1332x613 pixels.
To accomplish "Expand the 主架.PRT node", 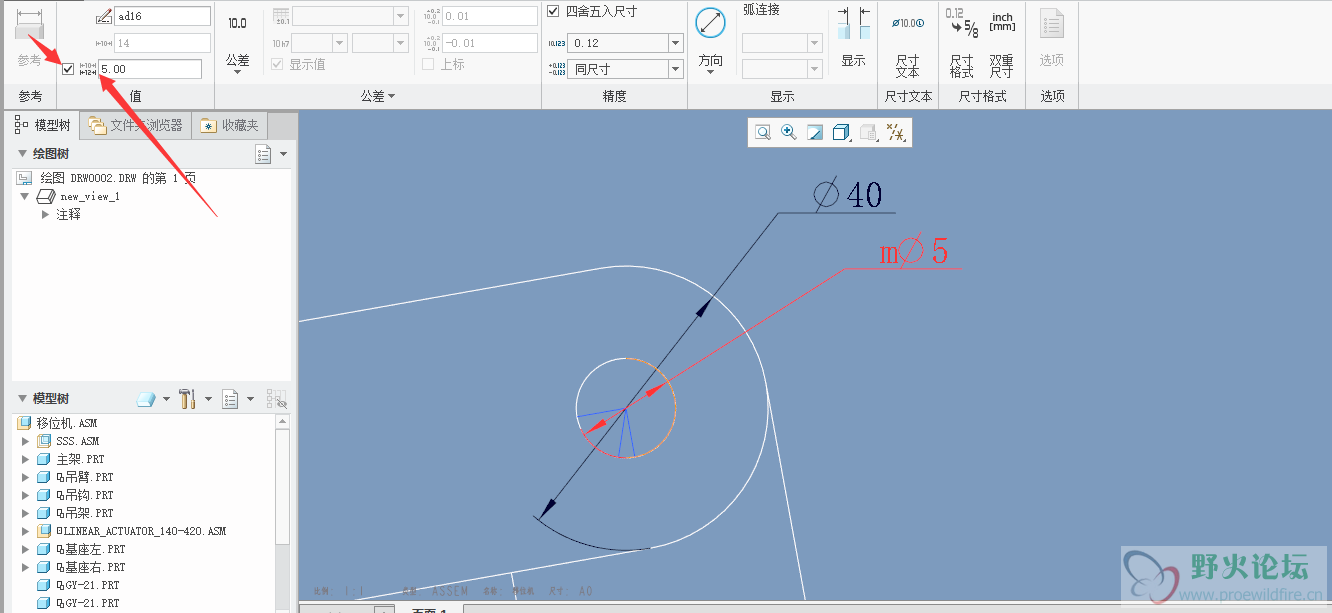I will tap(25, 459).
